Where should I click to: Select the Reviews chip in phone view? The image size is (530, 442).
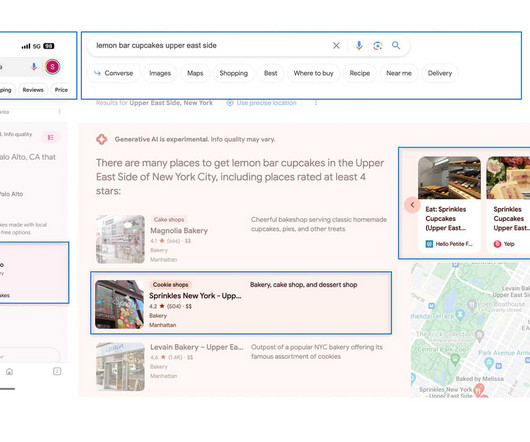(33, 90)
